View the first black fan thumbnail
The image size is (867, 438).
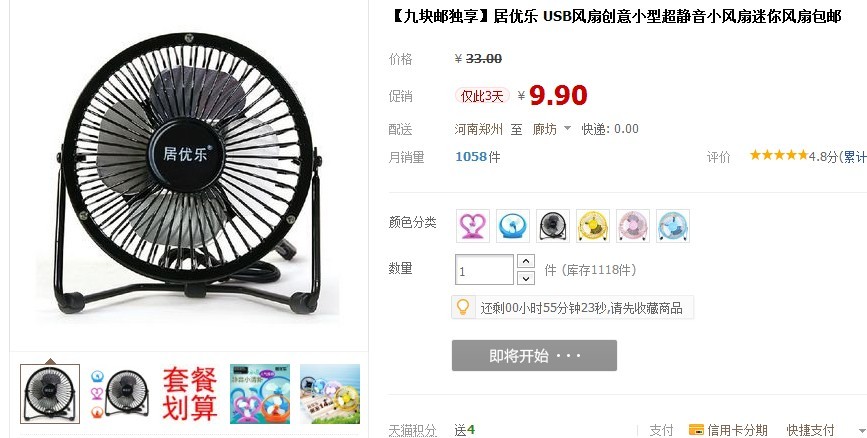tap(50, 394)
